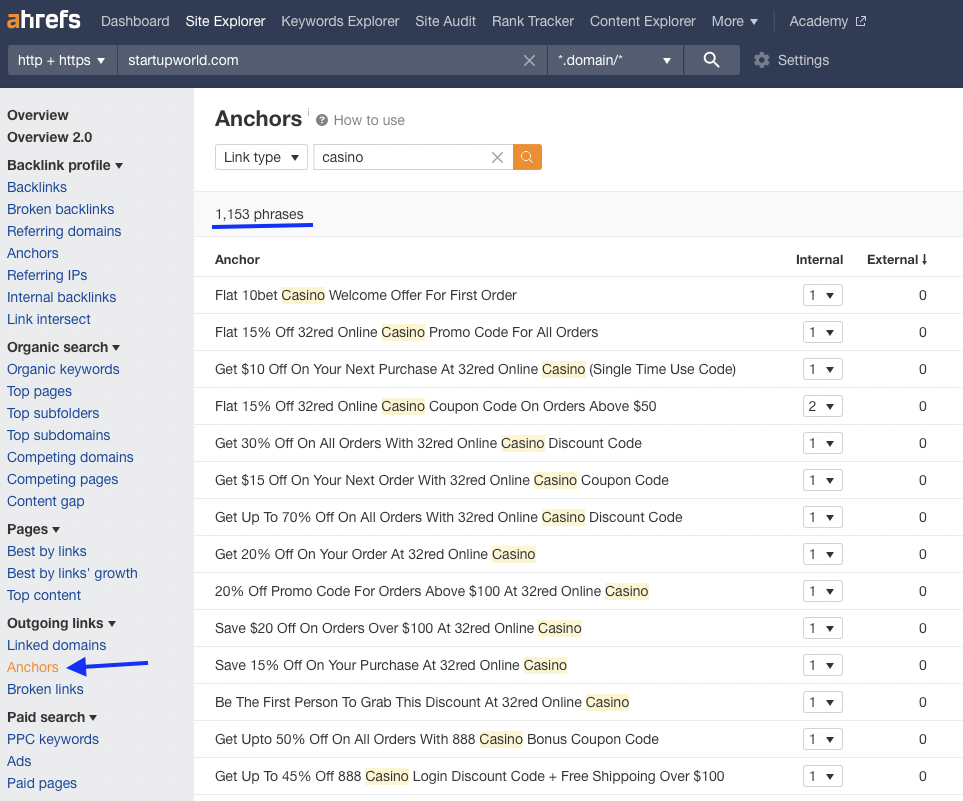Screen dimensions: 963x801
Task: Open the Link type filter dropdown
Action: (261, 157)
